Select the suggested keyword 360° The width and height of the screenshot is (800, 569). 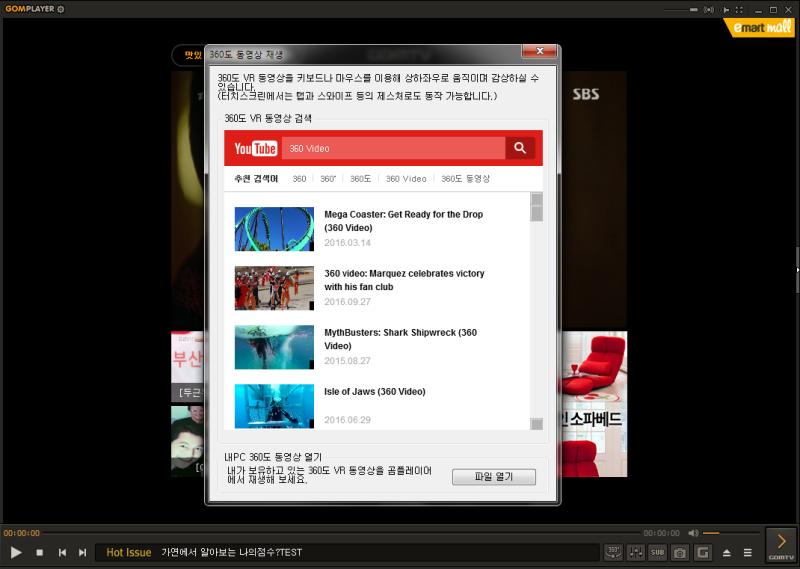(328, 179)
